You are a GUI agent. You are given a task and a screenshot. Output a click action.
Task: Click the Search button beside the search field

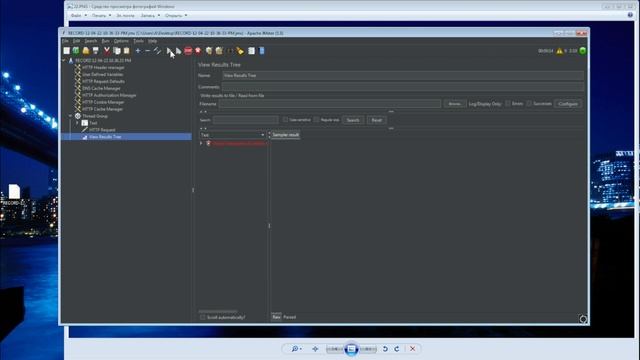click(353, 120)
